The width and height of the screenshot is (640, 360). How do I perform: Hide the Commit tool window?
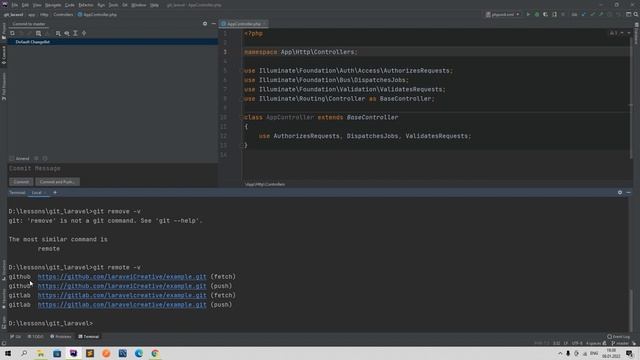pos(213,24)
